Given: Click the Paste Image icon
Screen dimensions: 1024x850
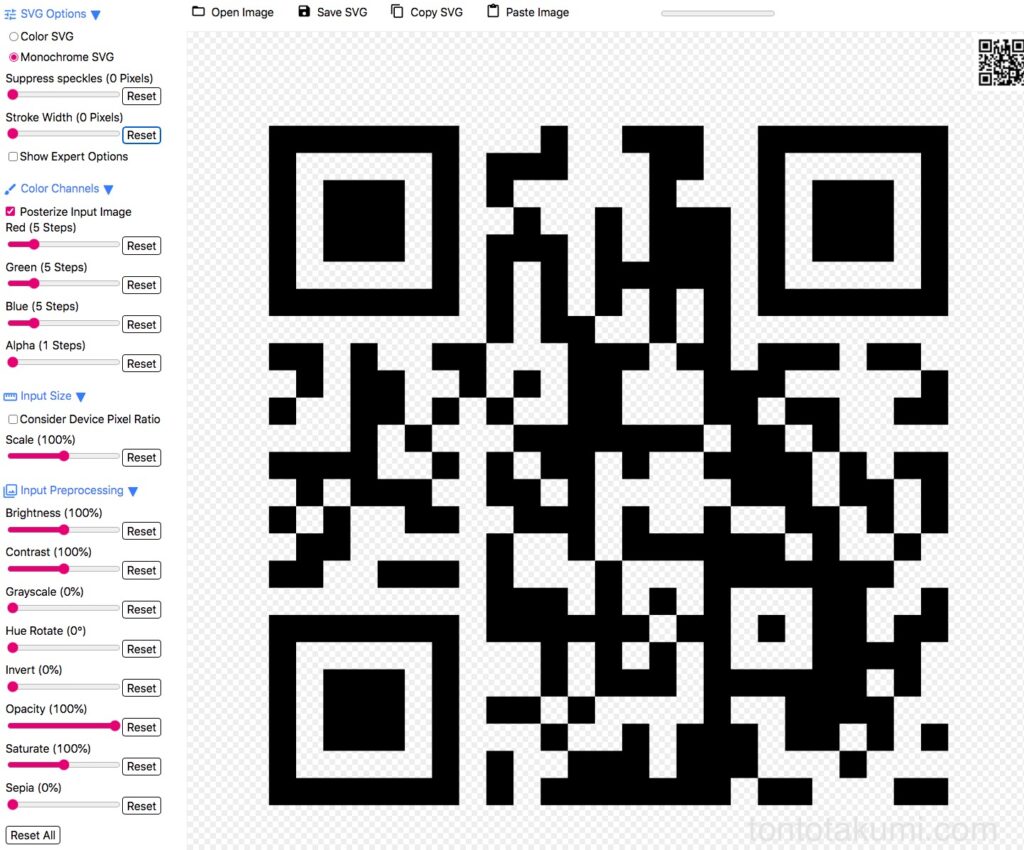Looking at the screenshot, I should (x=488, y=12).
